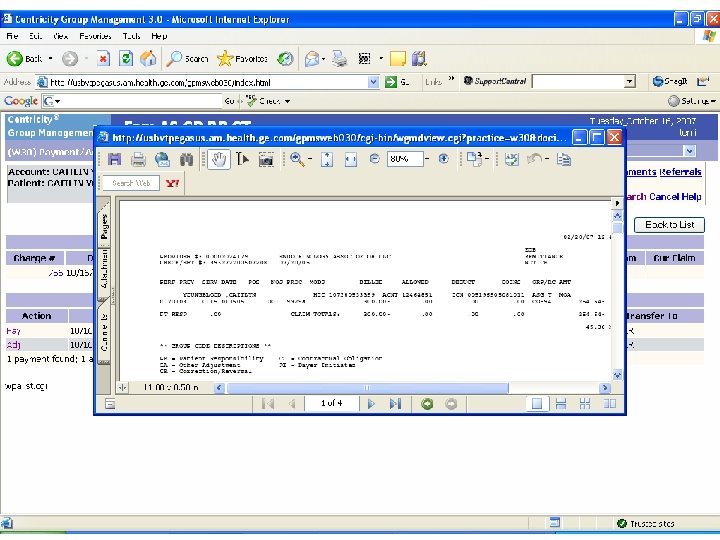
Task: Expand the rotate view dropdown arrow
Action: (487, 159)
